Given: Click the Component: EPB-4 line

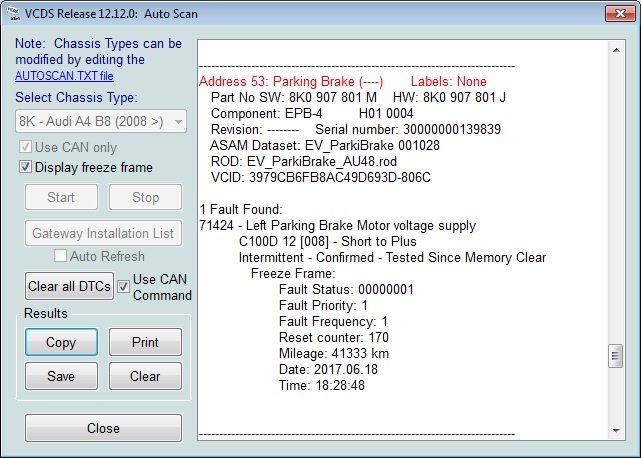Looking at the screenshot, I should [312, 113].
